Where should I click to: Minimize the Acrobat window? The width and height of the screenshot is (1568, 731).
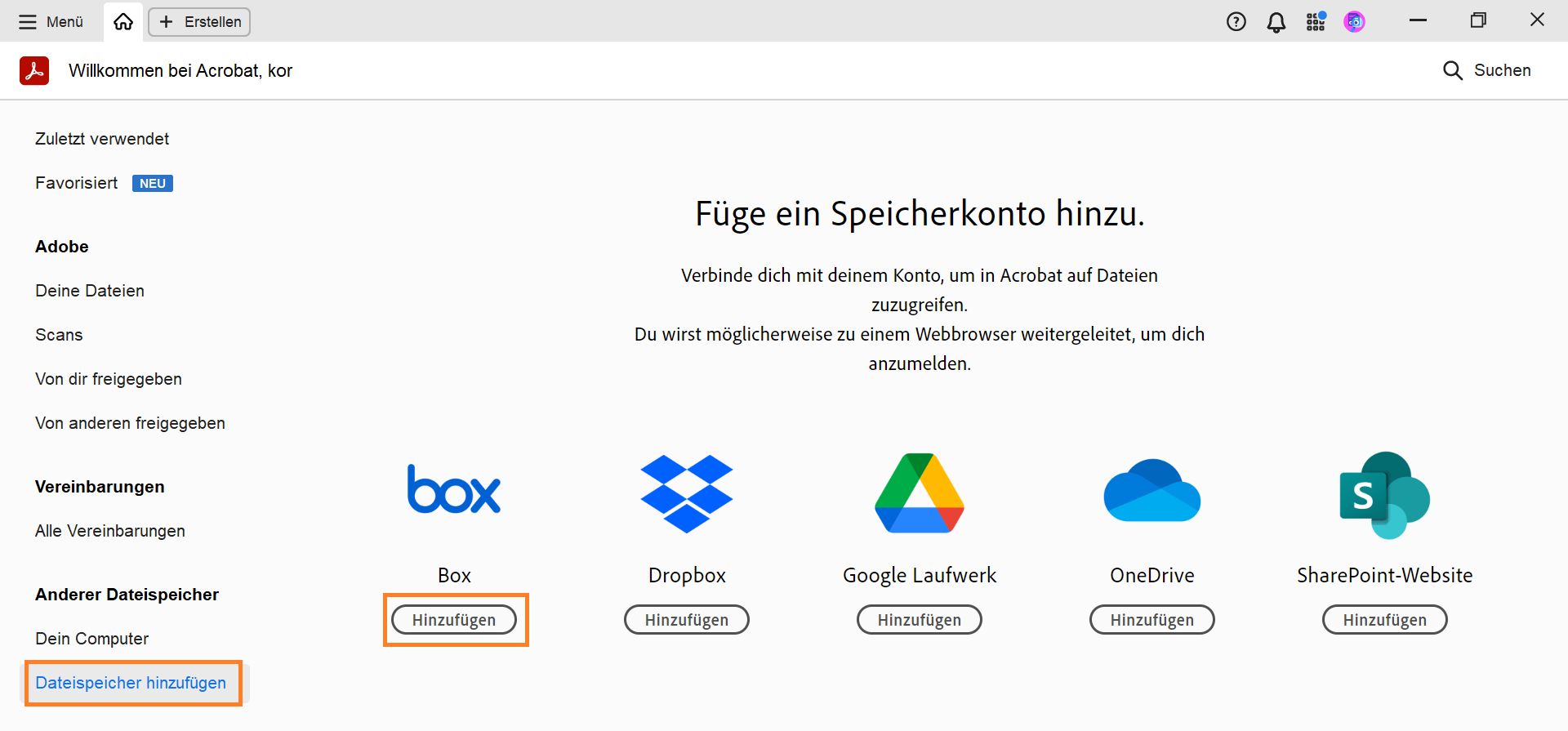(x=1419, y=20)
